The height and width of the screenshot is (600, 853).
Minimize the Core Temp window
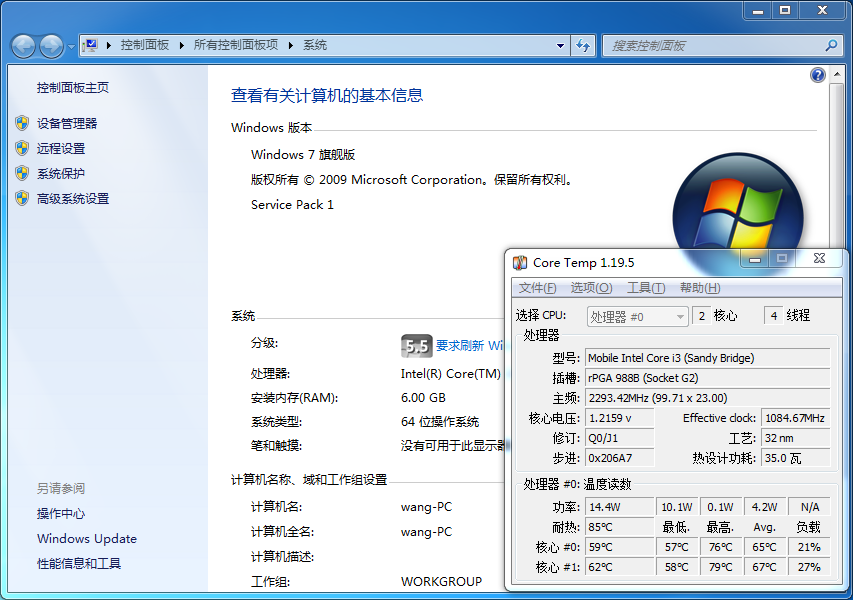[755, 259]
